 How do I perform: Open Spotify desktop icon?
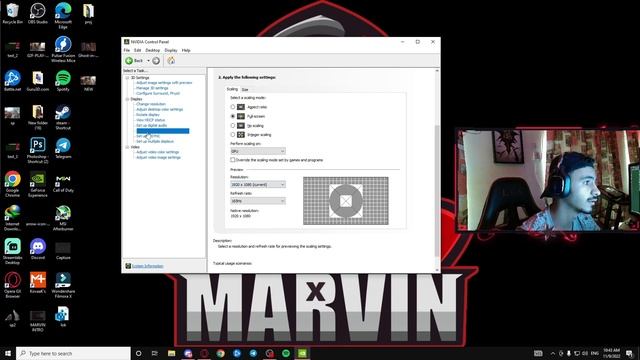(x=63, y=81)
